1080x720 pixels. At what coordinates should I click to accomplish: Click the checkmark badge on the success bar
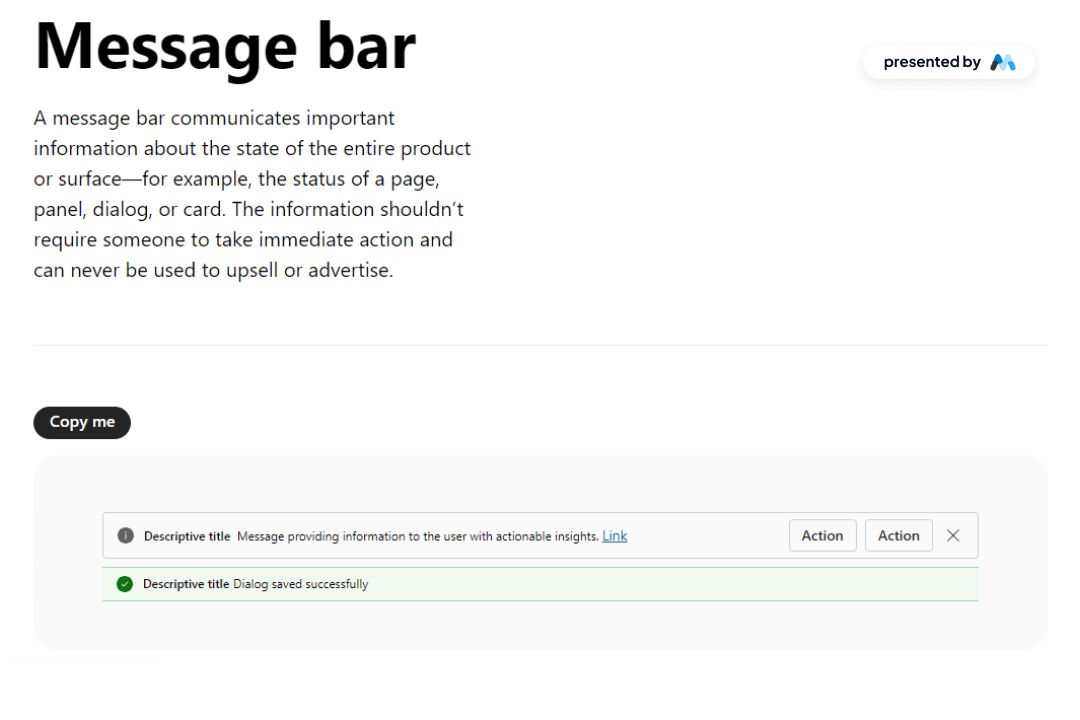point(124,583)
